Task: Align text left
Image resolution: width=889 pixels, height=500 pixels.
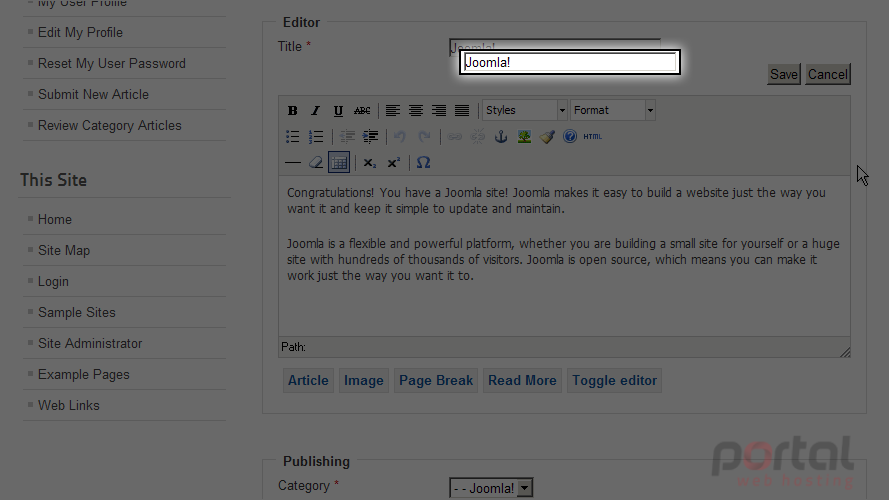Action: click(392, 111)
